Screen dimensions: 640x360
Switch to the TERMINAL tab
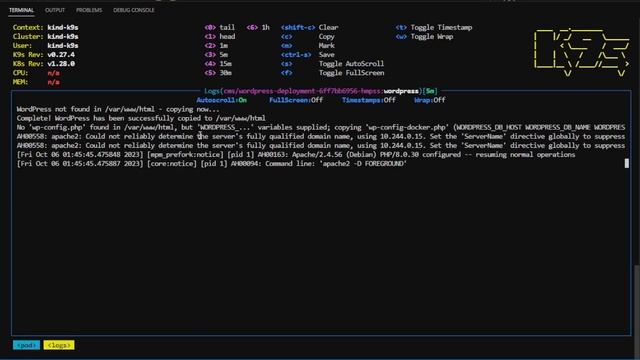[21, 10]
